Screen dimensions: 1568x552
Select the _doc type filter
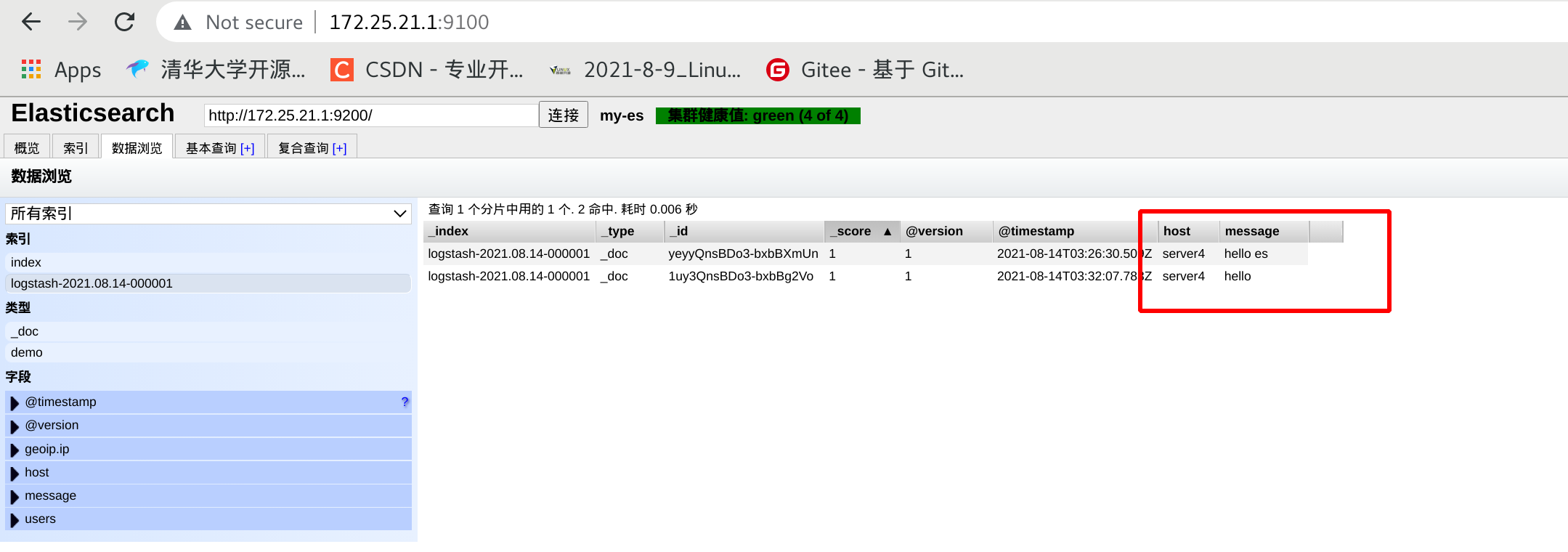pyautogui.click(x=208, y=331)
